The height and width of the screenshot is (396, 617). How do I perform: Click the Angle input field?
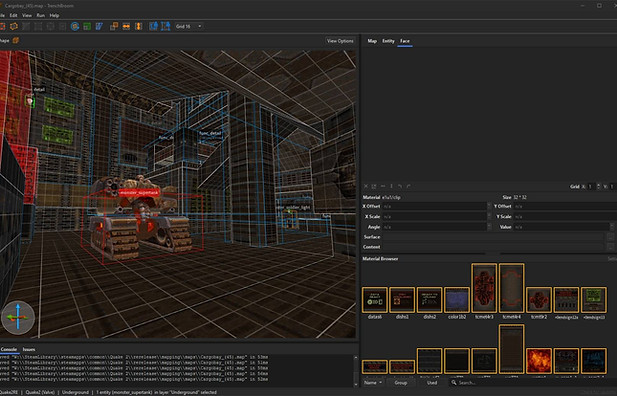click(x=435, y=227)
